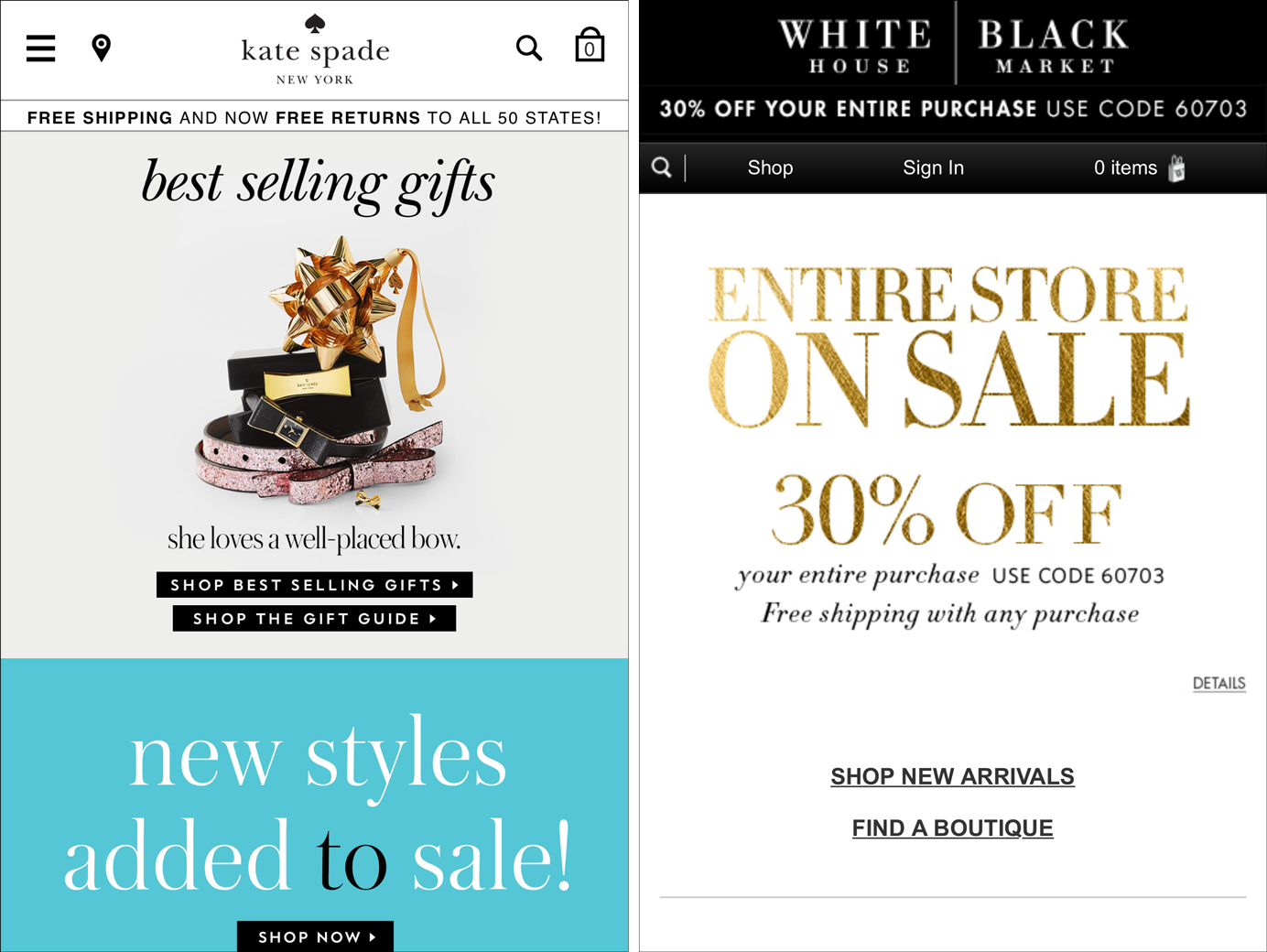Click Shop The Gift Guide button
The width and height of the screenshot is (1267, 952).
point(314,619)
